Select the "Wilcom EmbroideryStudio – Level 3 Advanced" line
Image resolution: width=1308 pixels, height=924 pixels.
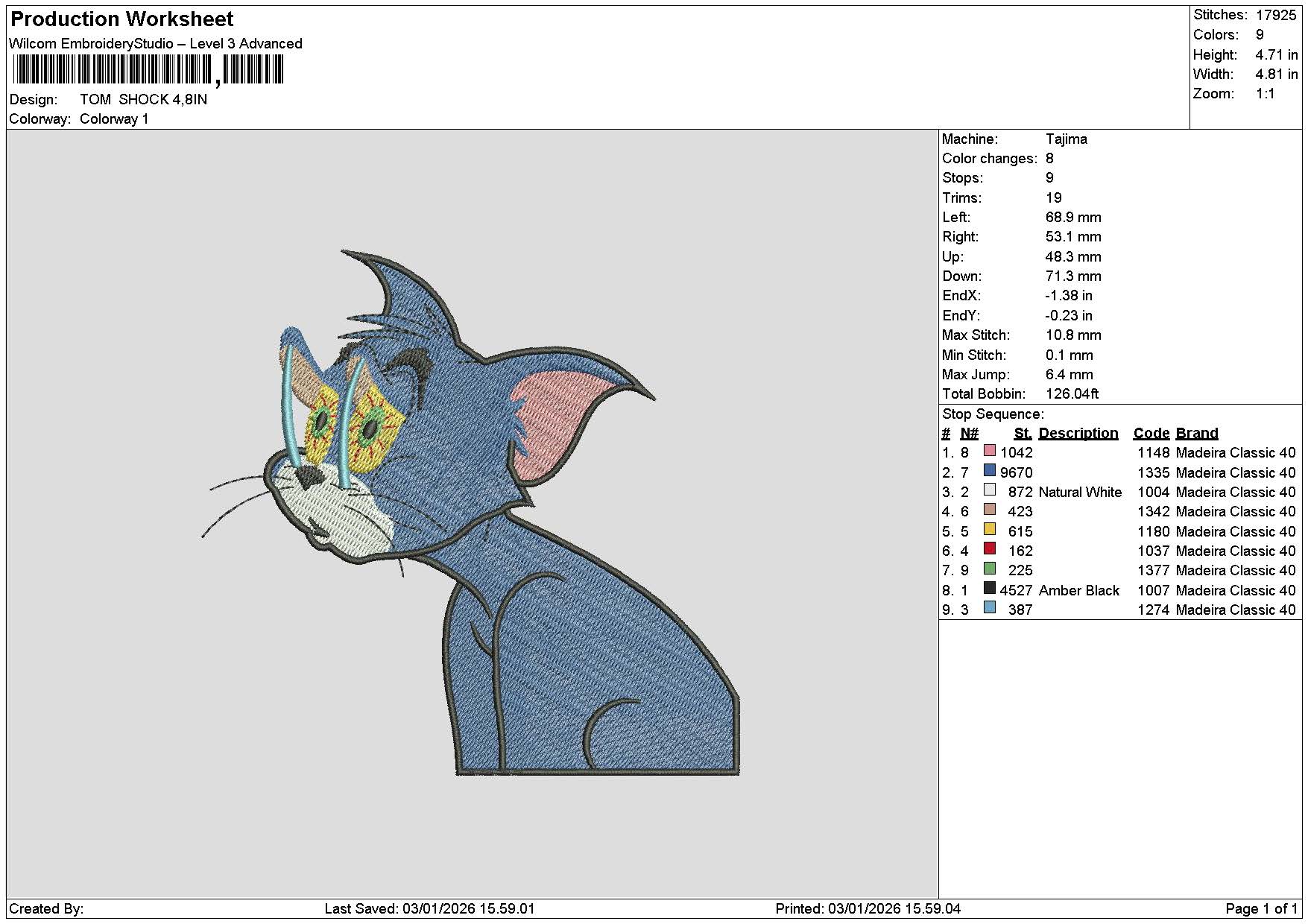point(156,44)
